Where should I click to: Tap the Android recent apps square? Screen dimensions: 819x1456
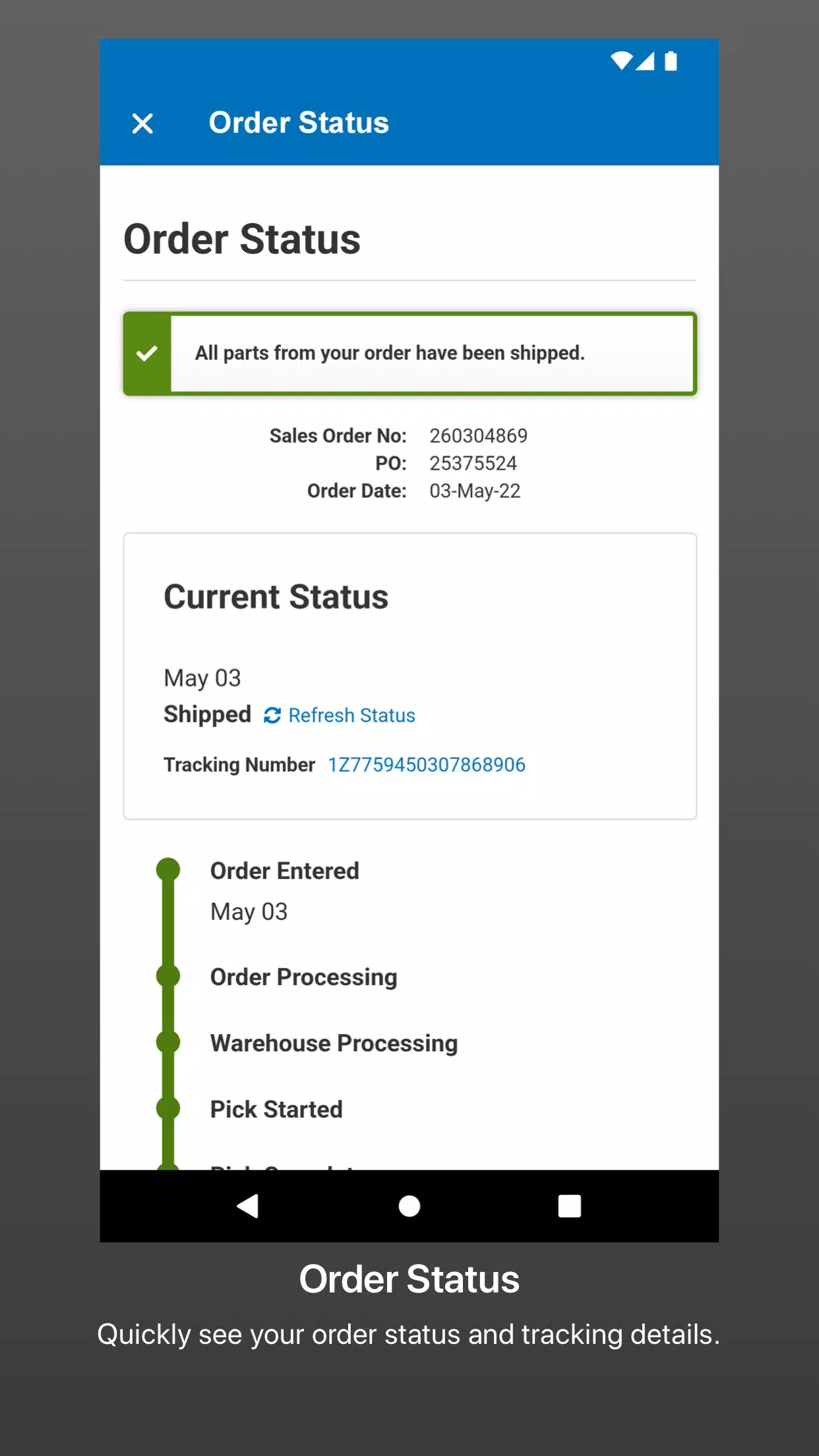(x=569, y=1206)
